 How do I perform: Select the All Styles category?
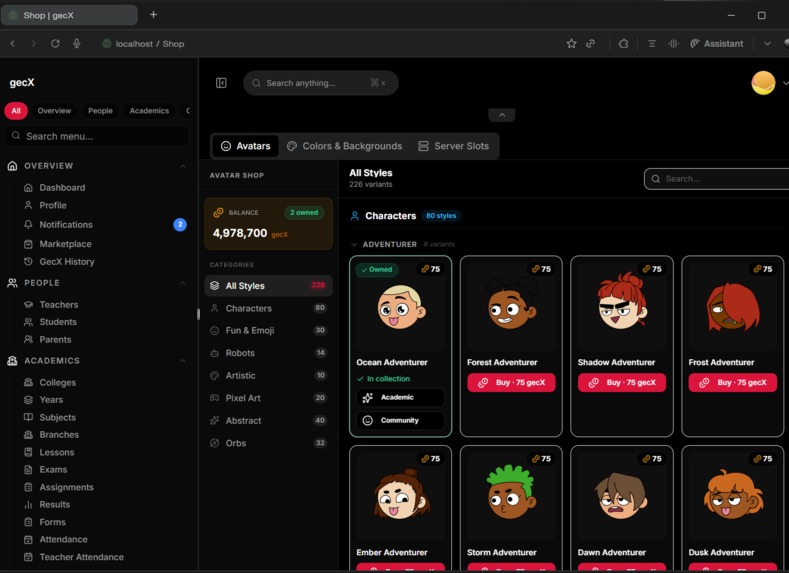268,286
